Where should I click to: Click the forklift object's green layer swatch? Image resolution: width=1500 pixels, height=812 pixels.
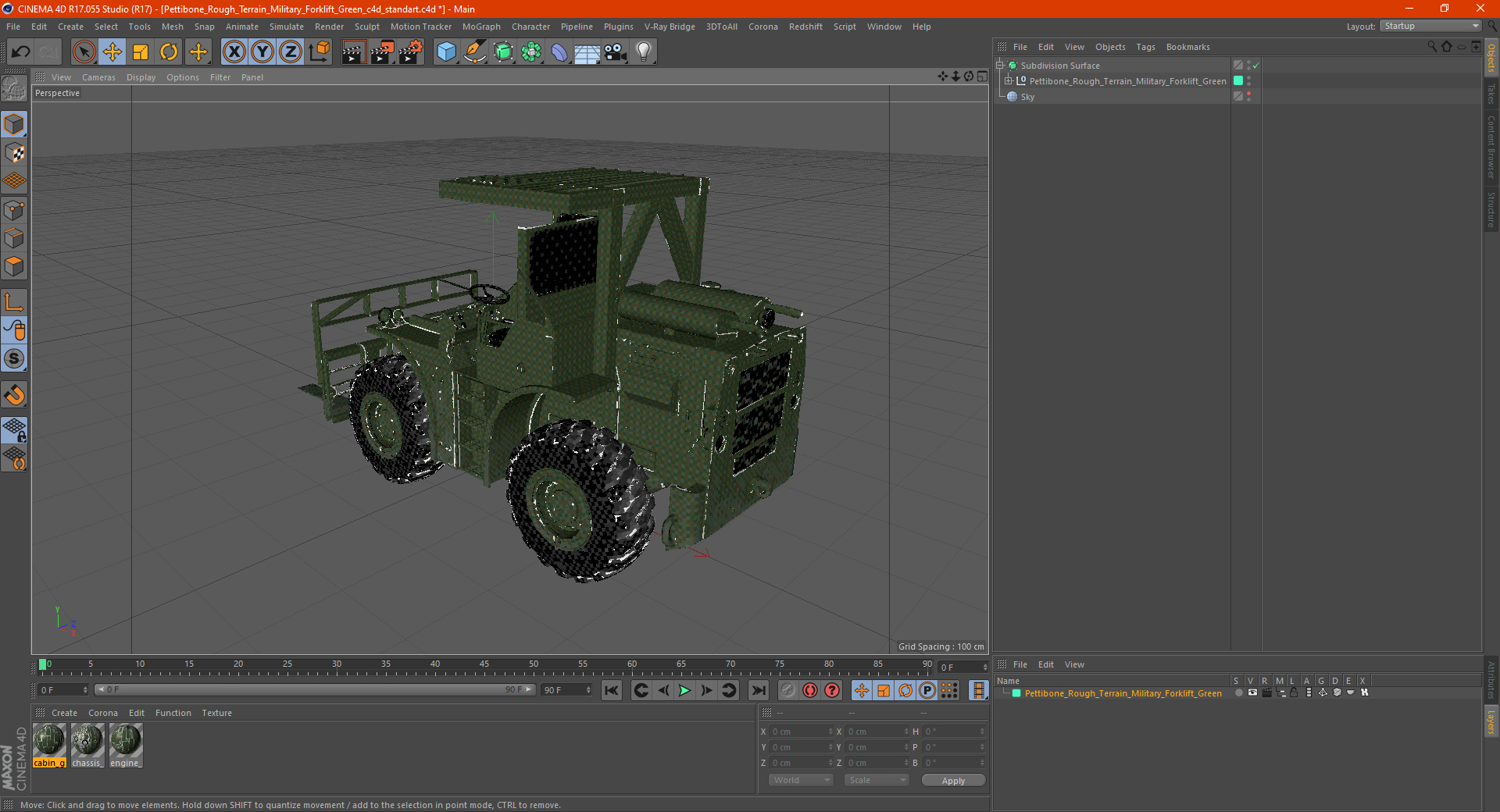coord(1238,81)
